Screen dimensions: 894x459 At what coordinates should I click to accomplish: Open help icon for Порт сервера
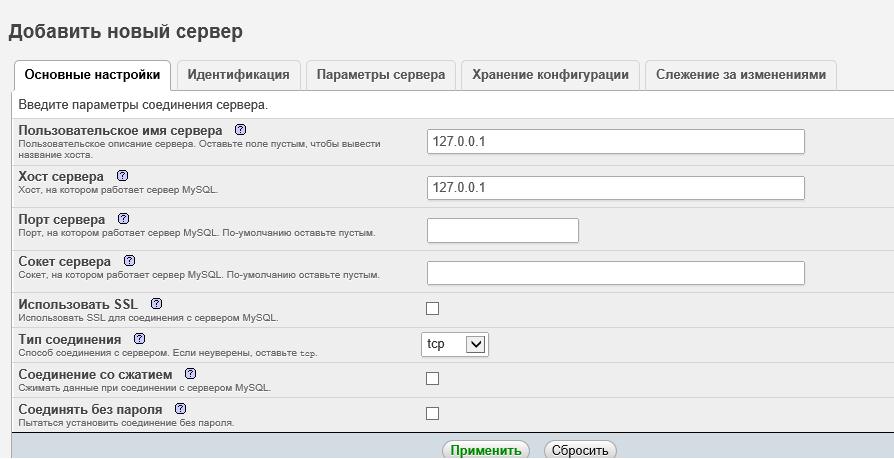[124, 219]
